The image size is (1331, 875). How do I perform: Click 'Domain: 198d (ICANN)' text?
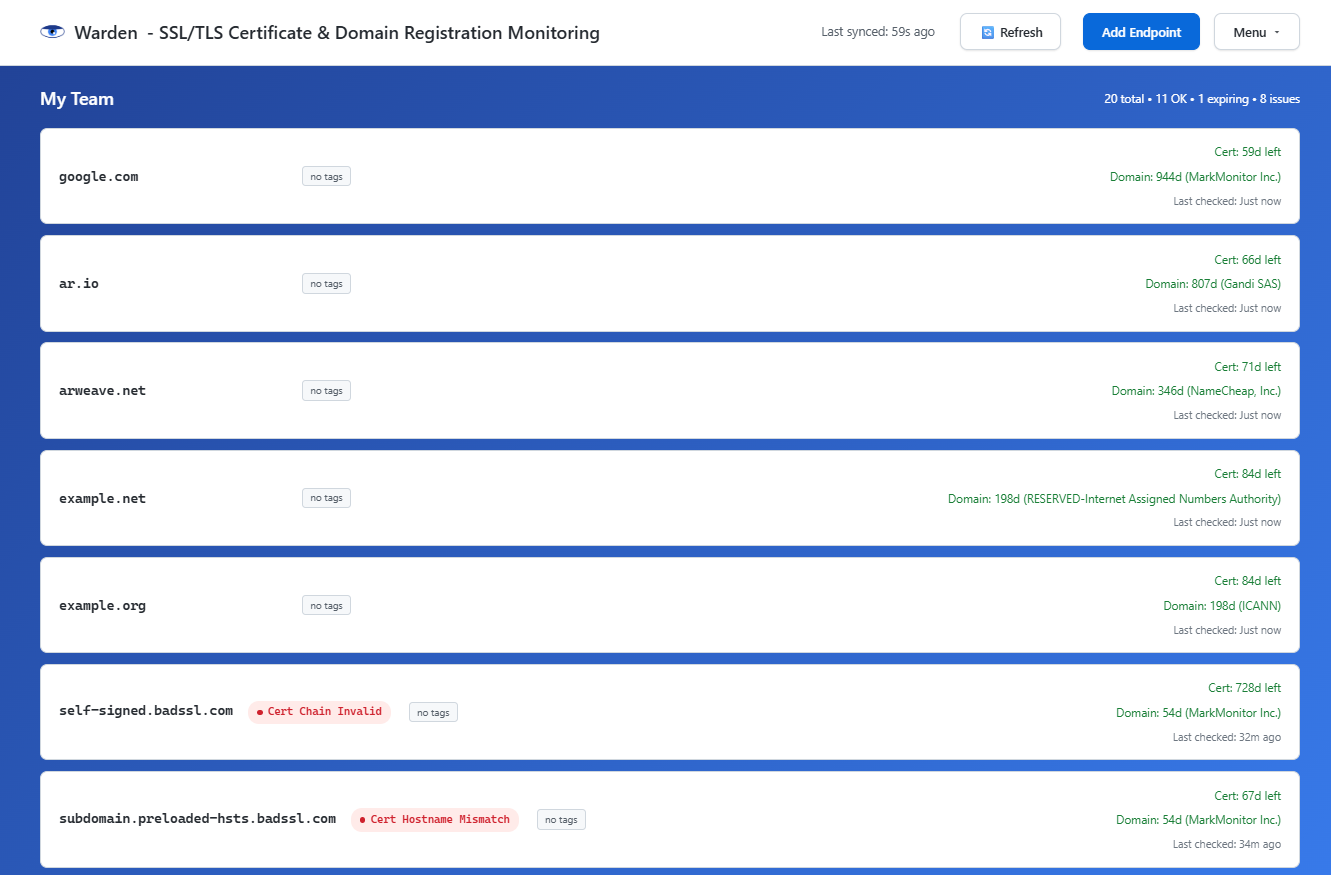pos(1222,606)
